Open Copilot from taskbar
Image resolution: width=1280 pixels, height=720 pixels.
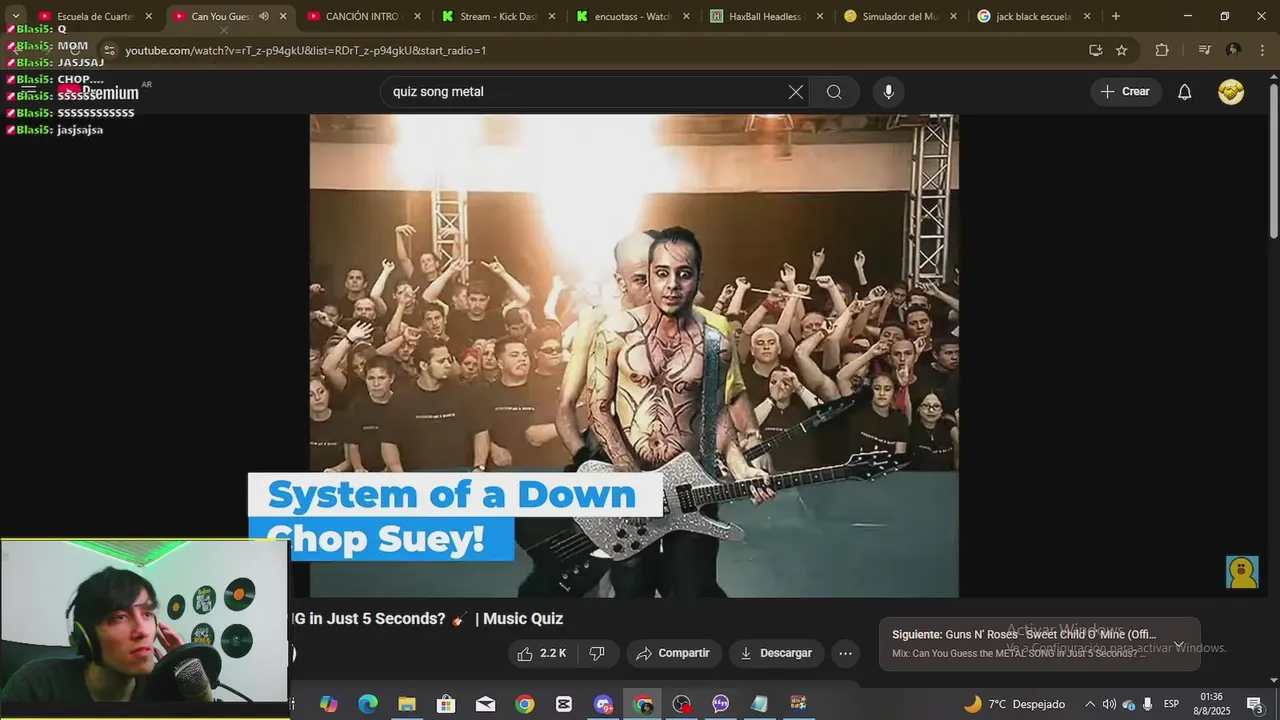pyautogui.click(x=329, y=704)
